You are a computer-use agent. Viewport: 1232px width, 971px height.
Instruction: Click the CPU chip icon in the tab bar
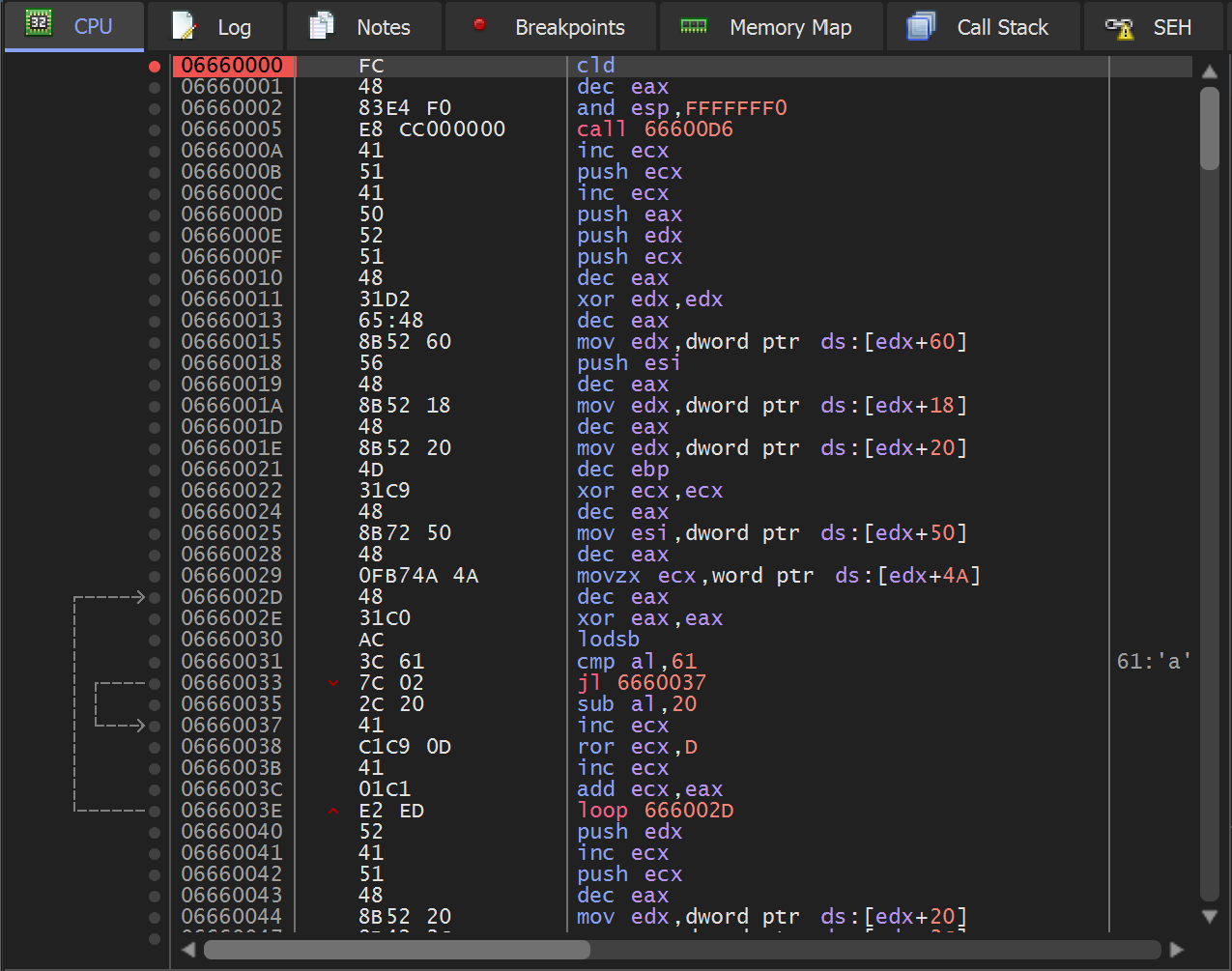click(x=39, y=24)
